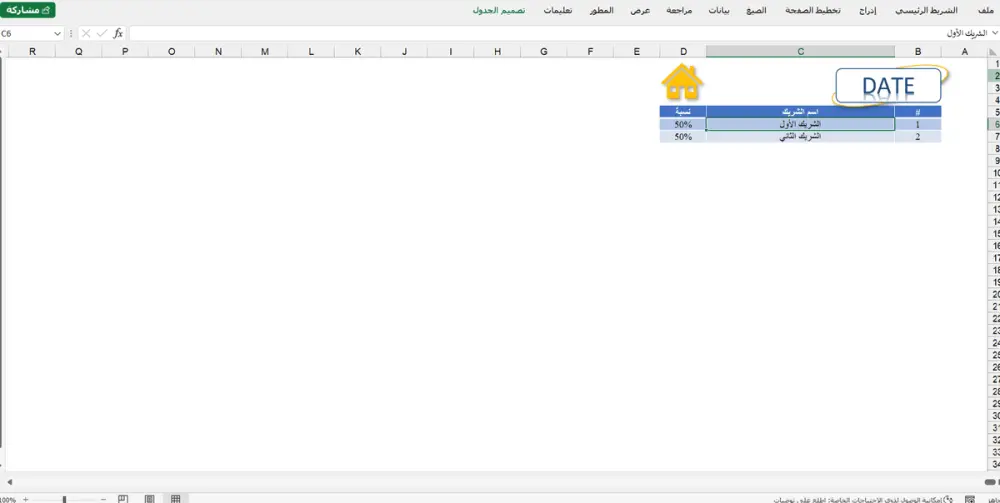Open the accessibility checker status message
The height and width of the screenshot is (503, 1000).
click(x=862, y=500)
